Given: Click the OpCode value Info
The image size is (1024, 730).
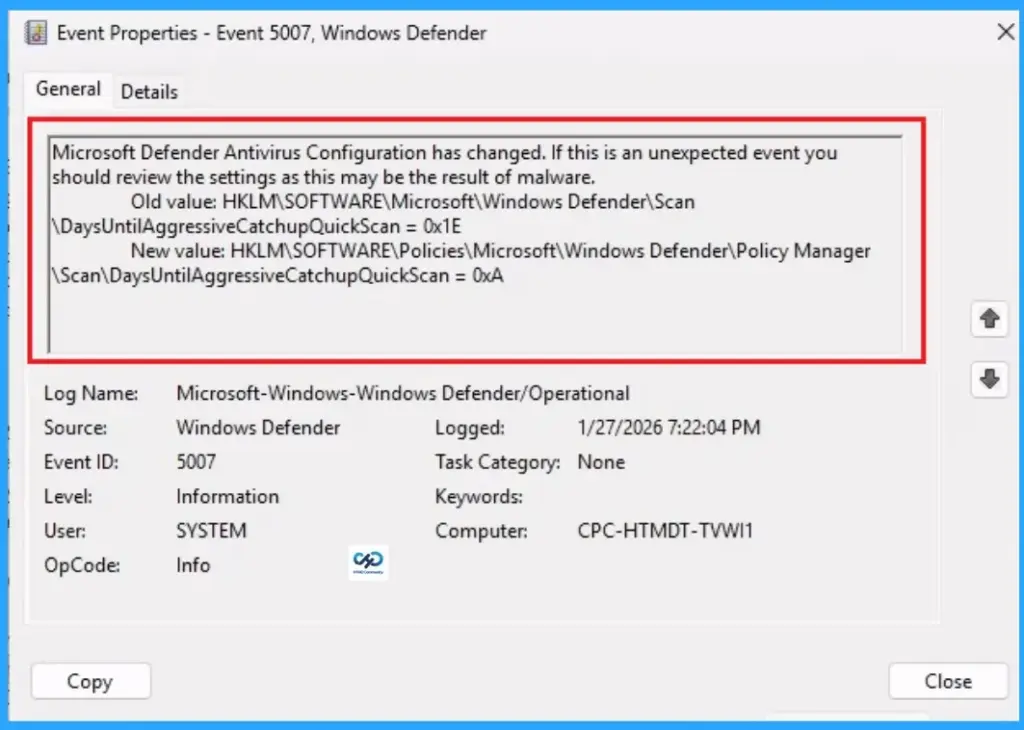Looking at the screenshot, I should (x=192, y=565).
